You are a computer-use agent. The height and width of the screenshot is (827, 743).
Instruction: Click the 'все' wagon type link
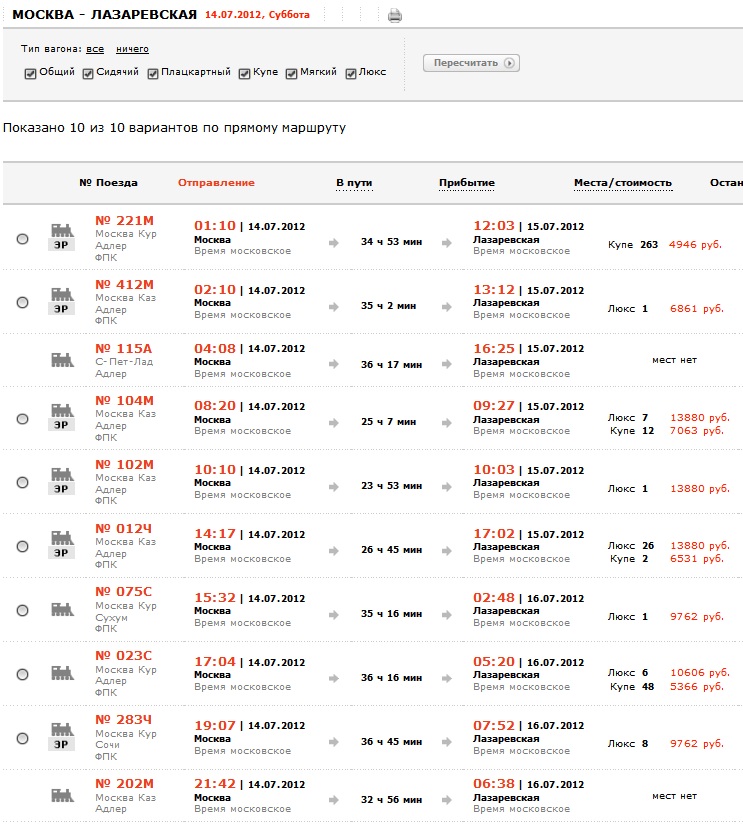(95, 49)
